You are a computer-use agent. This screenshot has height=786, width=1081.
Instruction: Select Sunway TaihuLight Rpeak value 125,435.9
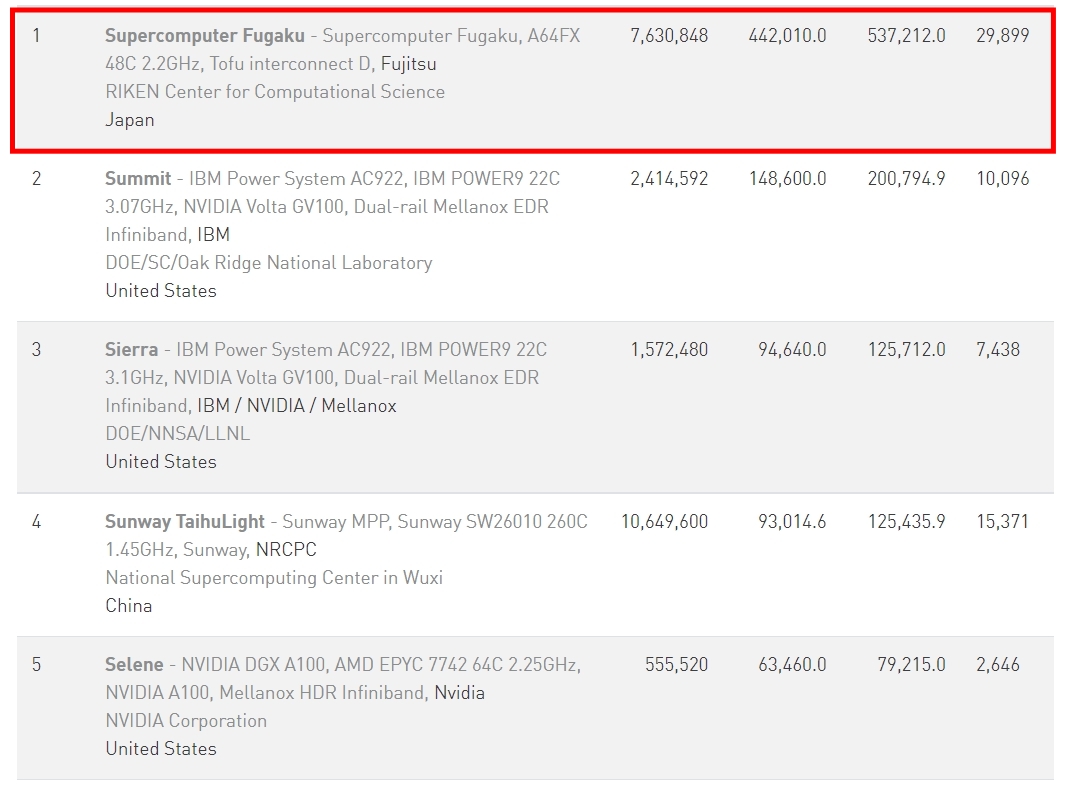point(907,522)
